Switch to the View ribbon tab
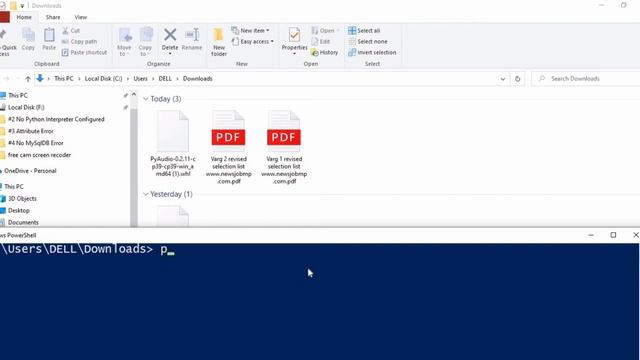 [x=81, y=17]
